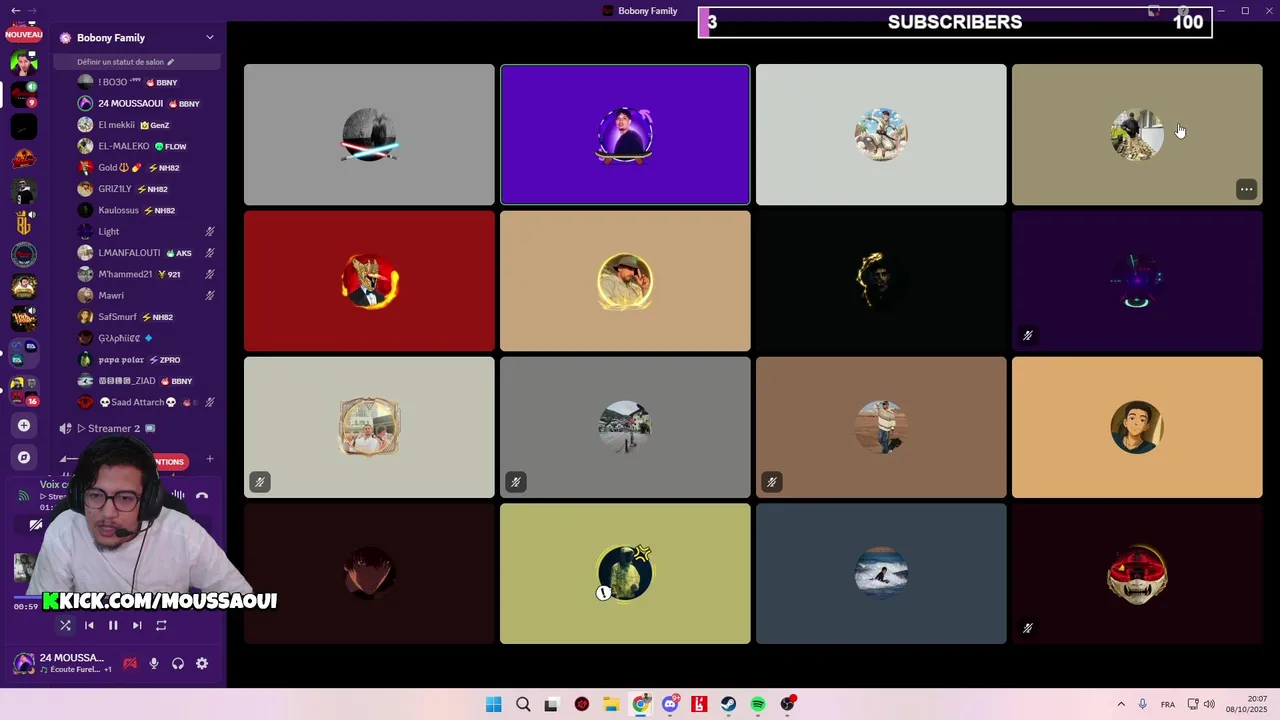1280x720 pixels.
Task: Open Spotify from the taskbar
Action: tap(758, 704)
